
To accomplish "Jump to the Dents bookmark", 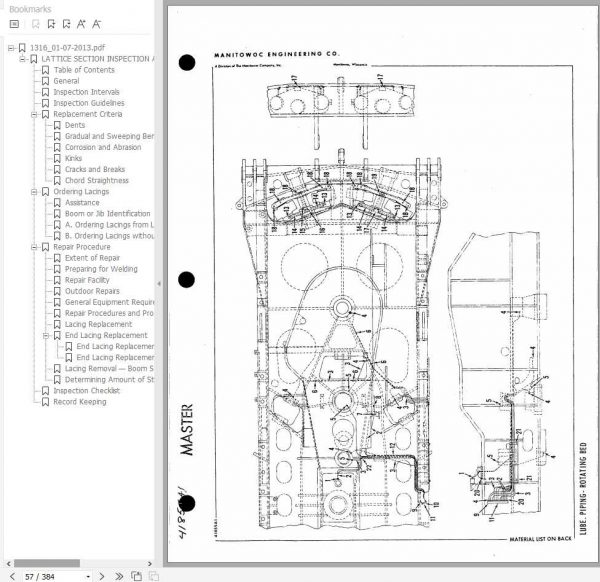I will click(x=75, y=126).
